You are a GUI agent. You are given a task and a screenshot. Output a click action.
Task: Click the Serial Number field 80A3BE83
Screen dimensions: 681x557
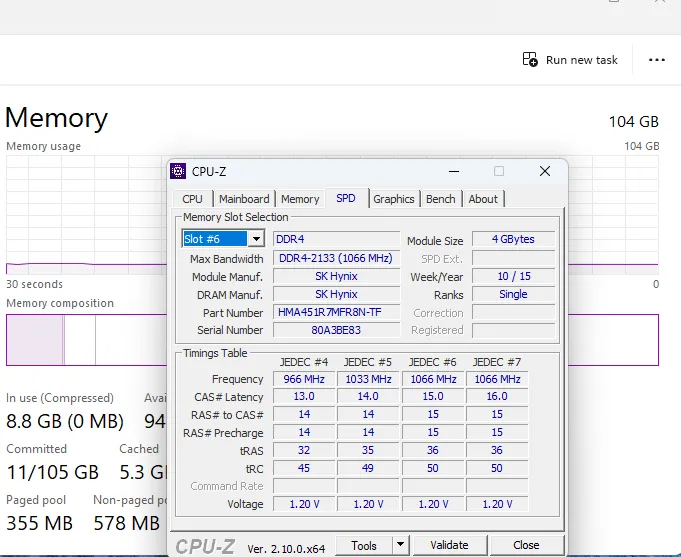tap(335, 330)
